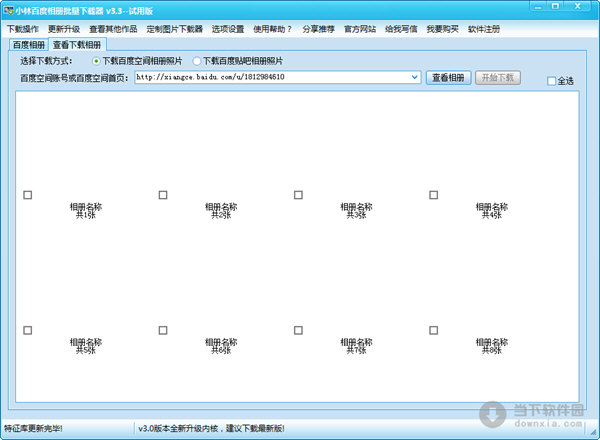Open the 定制图片下载器 menu
Viewport: 600px width, 440px height.
(174, 29)
